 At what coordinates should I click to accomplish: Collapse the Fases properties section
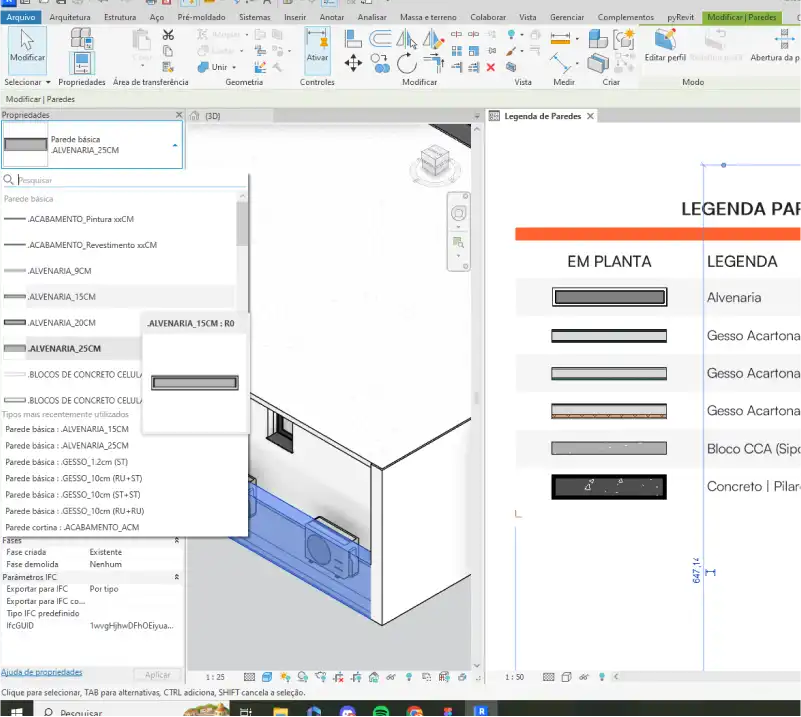click(177, 540)
